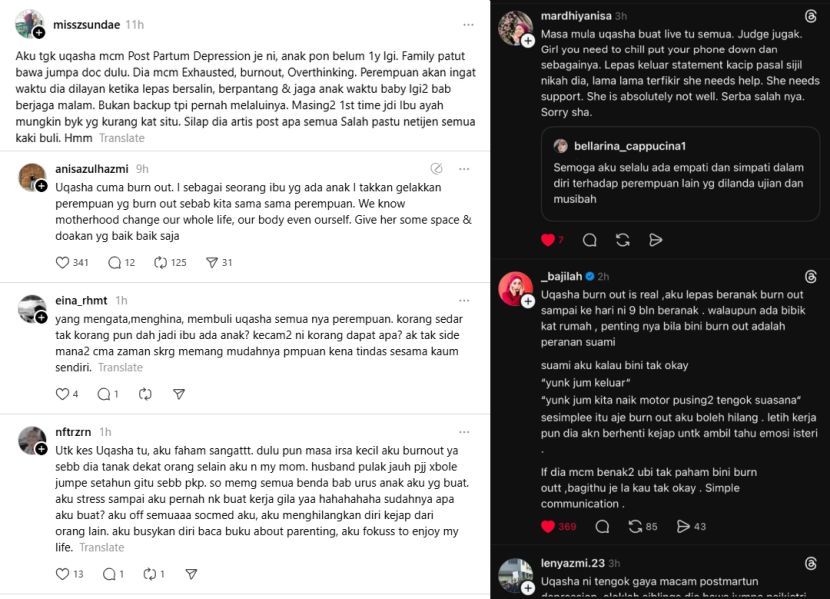The height and width of the screenshot is (599, 830).
Task: Comment on mardhiyanisa's post
Action: [590, 240]
